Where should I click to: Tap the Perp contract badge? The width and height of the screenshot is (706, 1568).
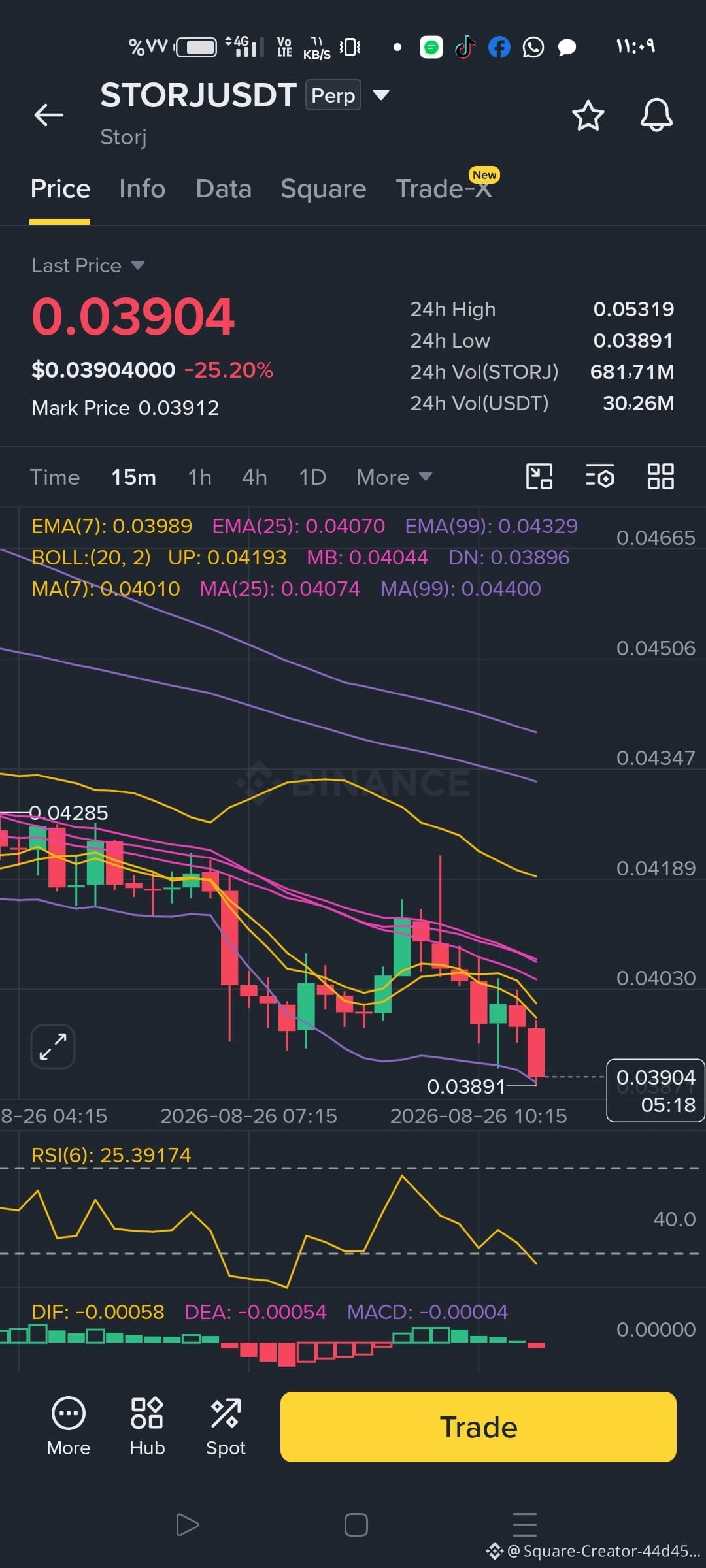pos(333,95)
